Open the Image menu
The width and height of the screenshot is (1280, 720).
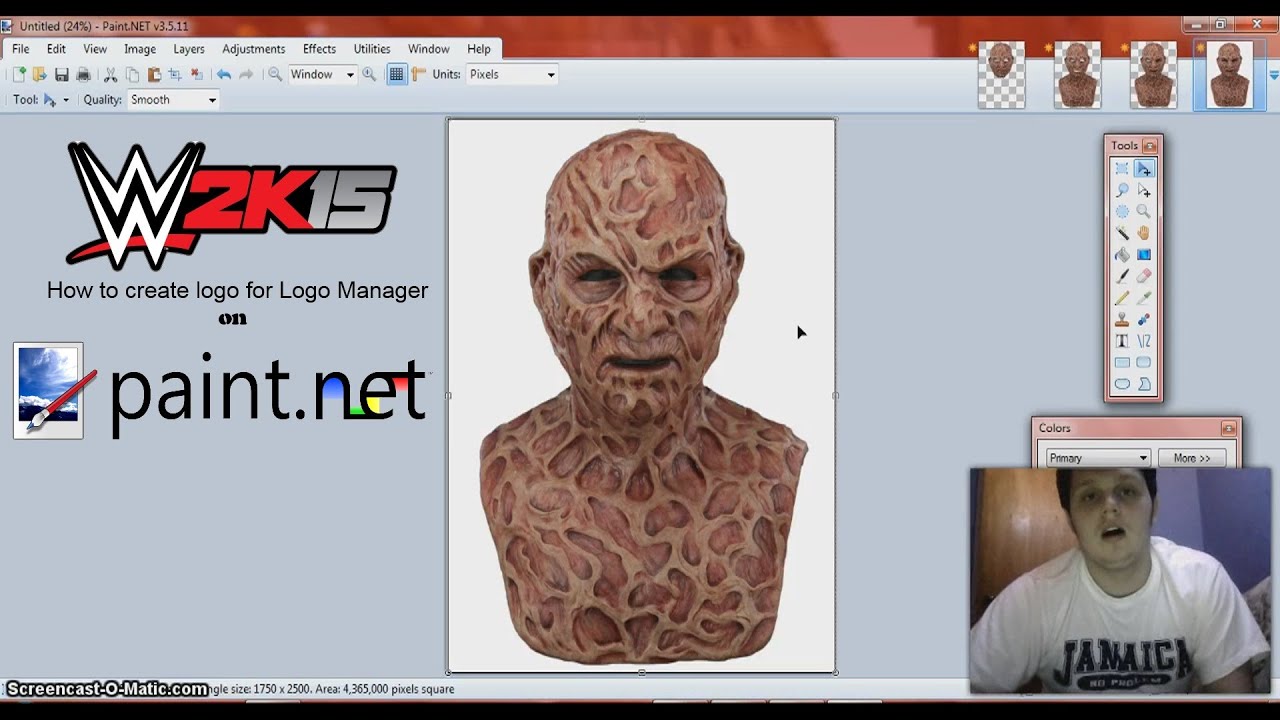pos(140,49)
